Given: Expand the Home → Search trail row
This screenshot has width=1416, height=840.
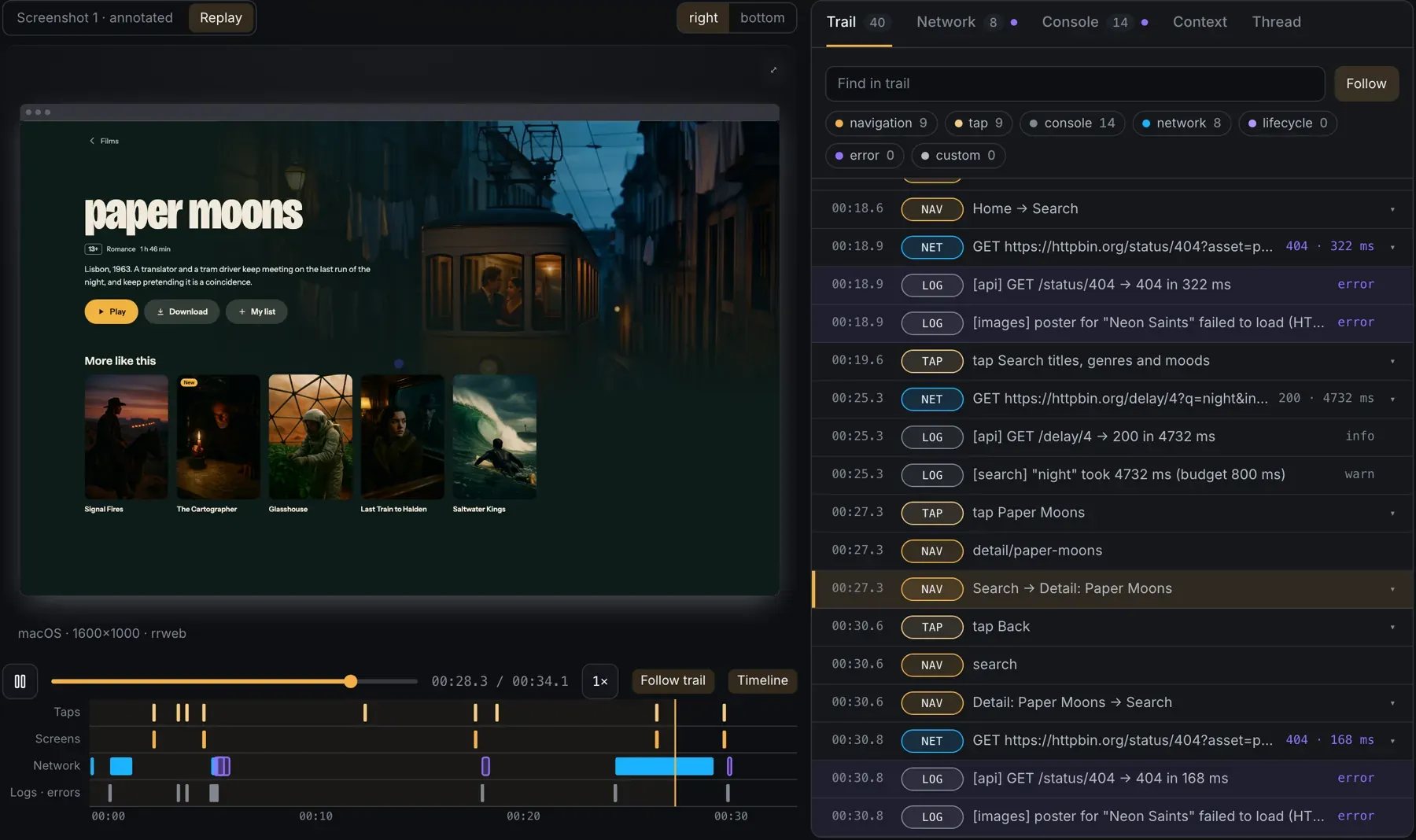Looking at the screenshot, I should click(x=1392, y=209).
